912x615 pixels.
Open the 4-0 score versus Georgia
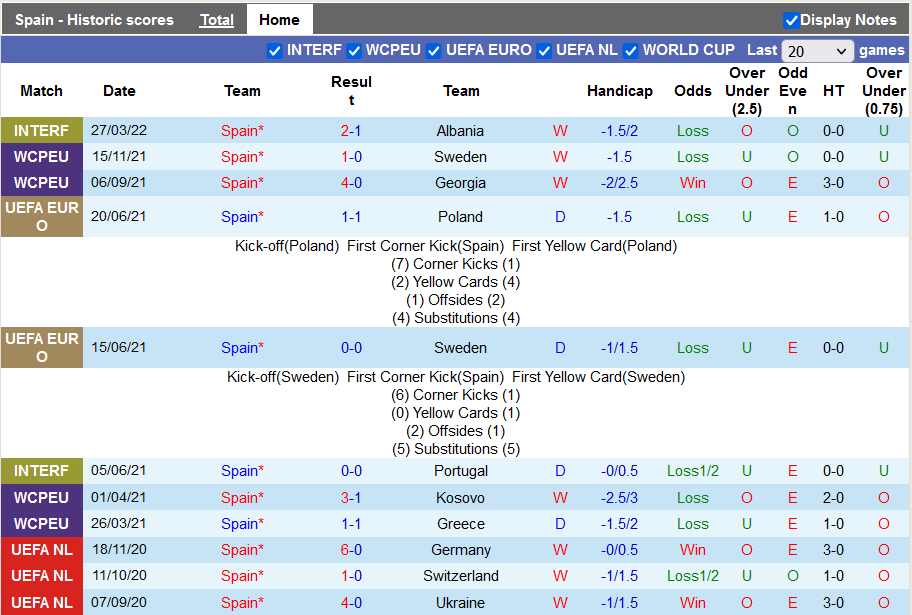[351, 183]
